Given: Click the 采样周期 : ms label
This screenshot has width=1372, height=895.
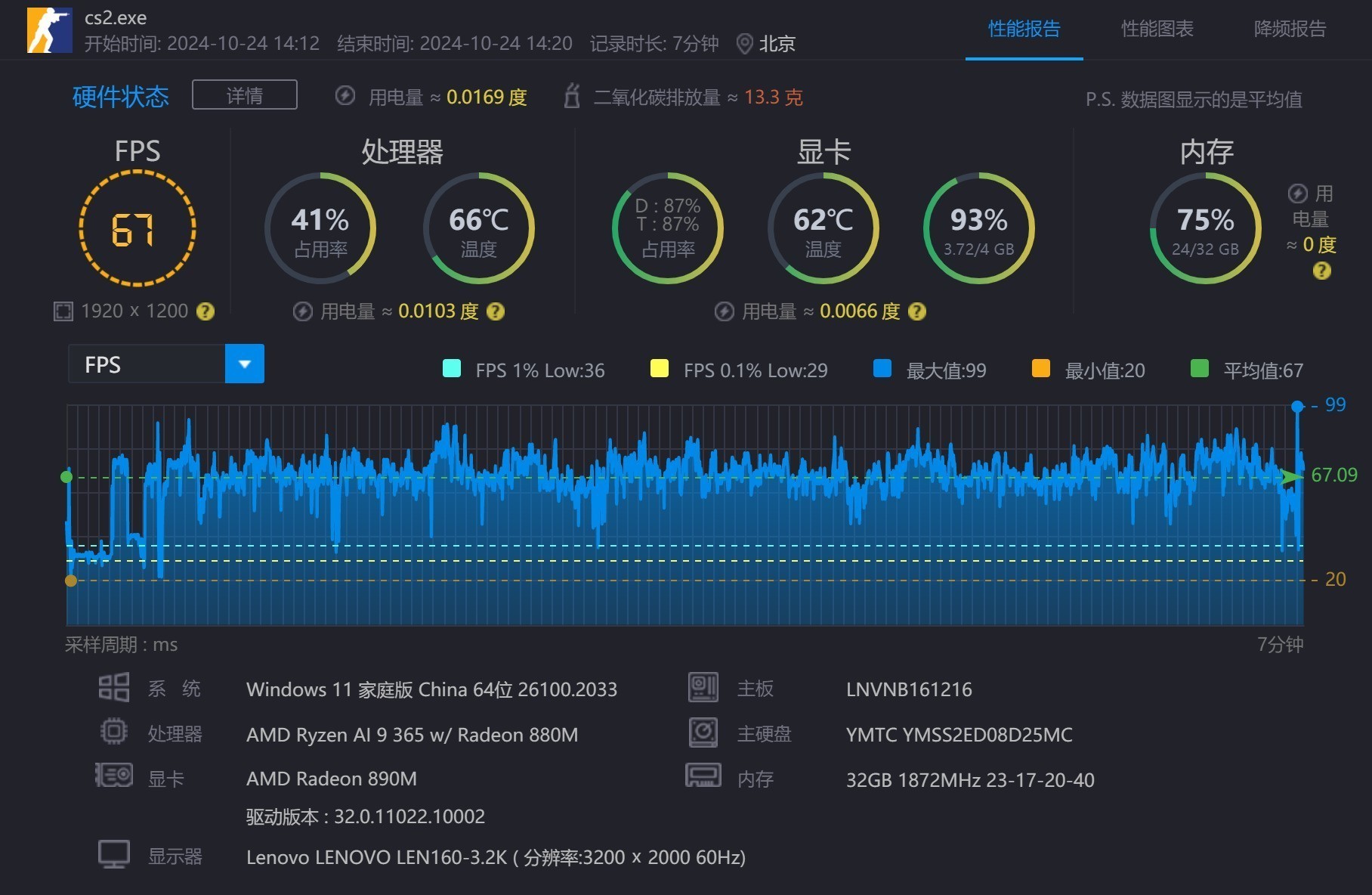Looking at the screenshot, I should pyautogui.click(x=121, y=645).
